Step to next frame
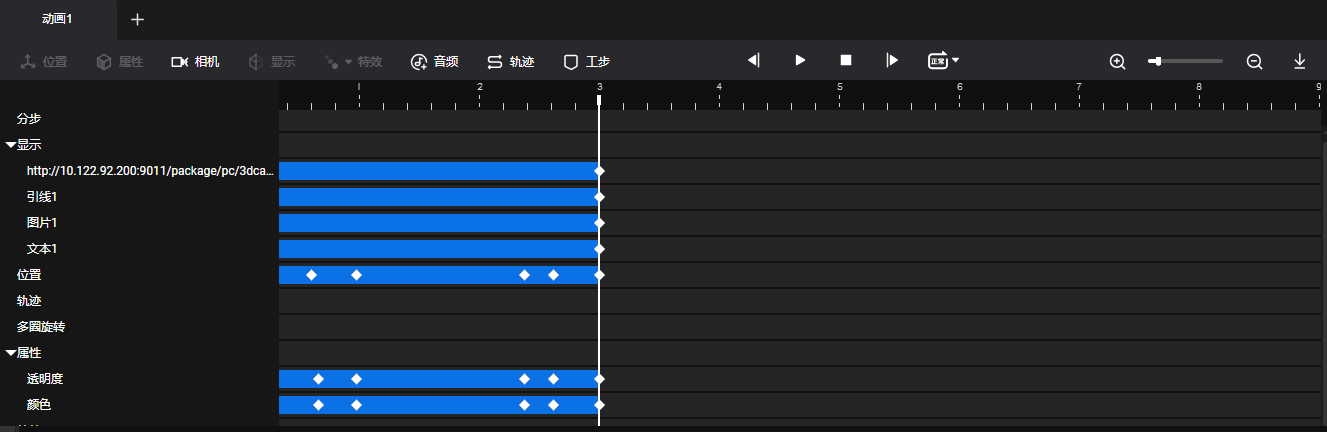 pos(892,60)
